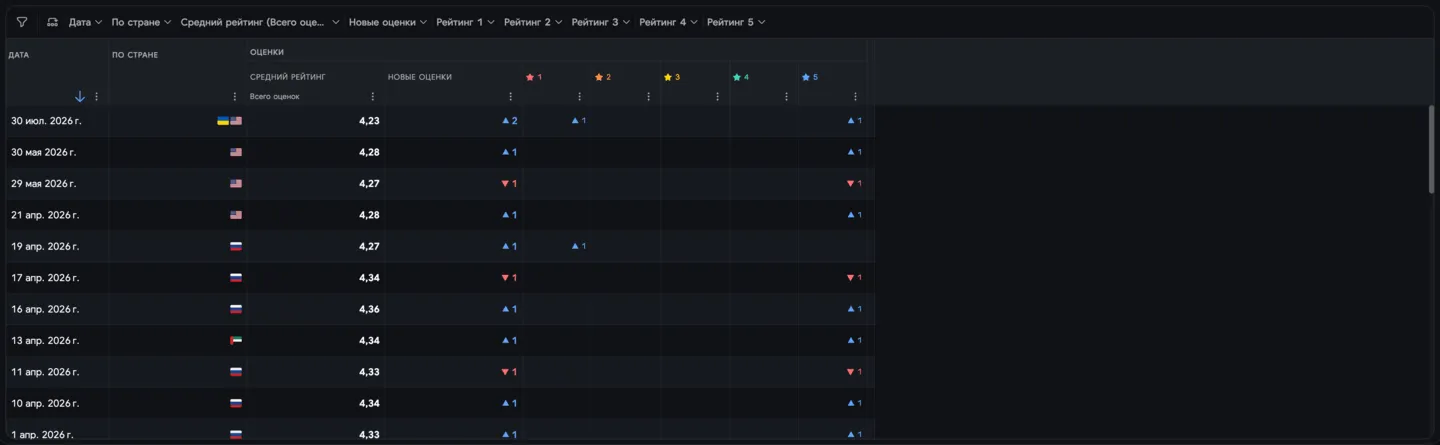Open the three-dot menu of По стране column
Screen dimensions: 1440x445
pyautogui.click(x=235, y=97)
